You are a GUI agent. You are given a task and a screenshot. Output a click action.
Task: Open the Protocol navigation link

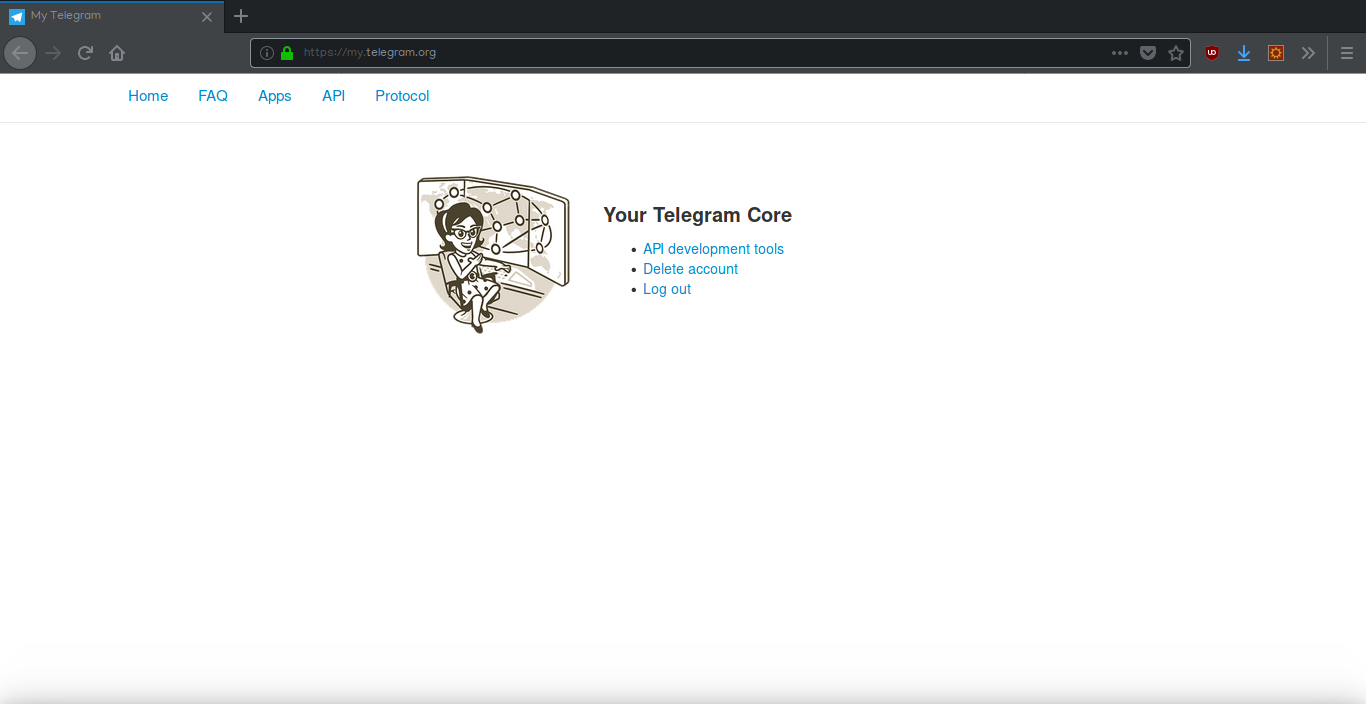402,96
